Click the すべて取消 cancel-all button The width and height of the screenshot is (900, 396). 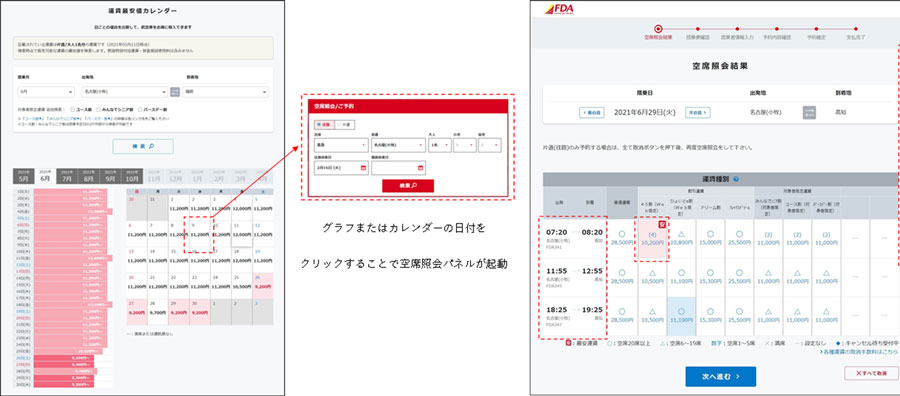click(871, 373)
